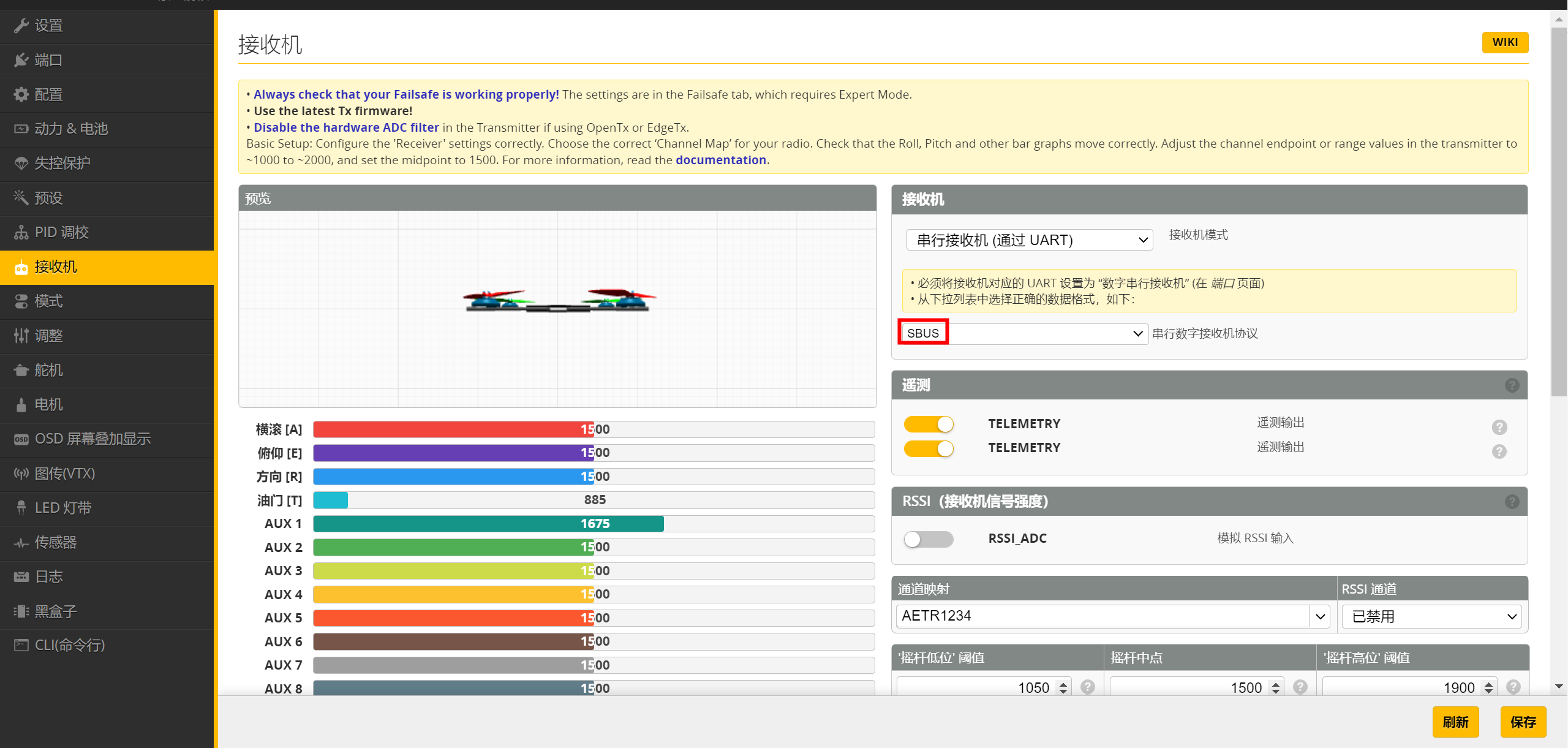Click help icon in 遥测 section header
Image resolution: width=1568 pixels, height=748 pixels.
coord(1512,385)
